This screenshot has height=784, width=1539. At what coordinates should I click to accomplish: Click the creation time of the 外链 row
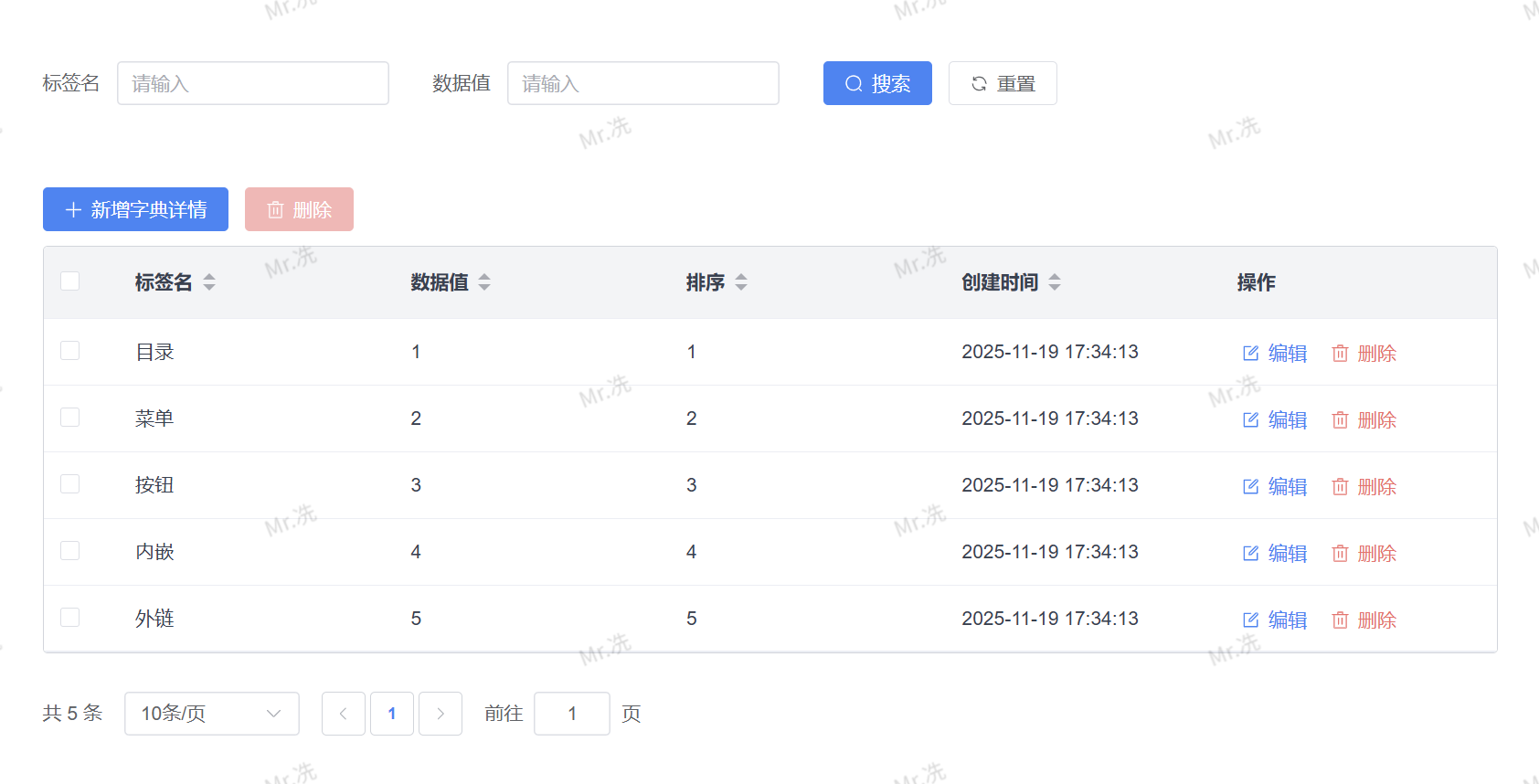1050,619
